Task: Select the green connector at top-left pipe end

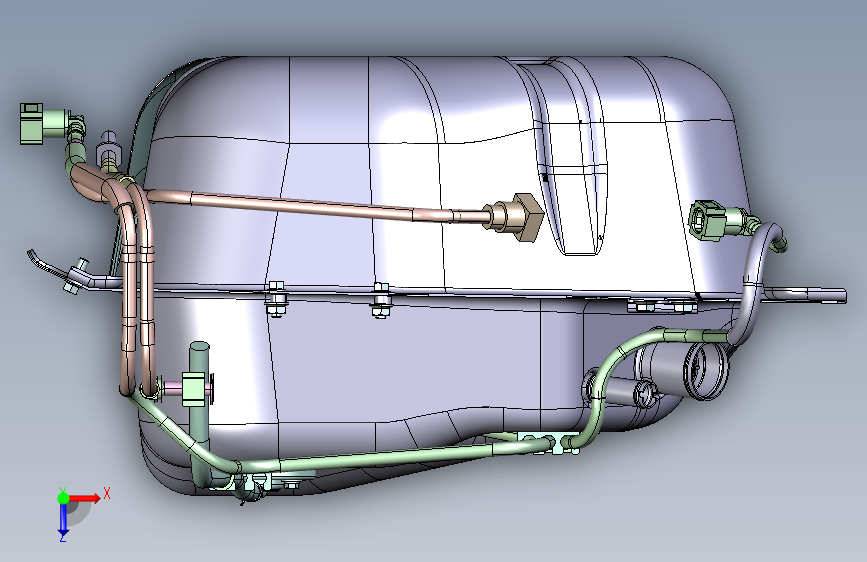Action: [44, 123]
